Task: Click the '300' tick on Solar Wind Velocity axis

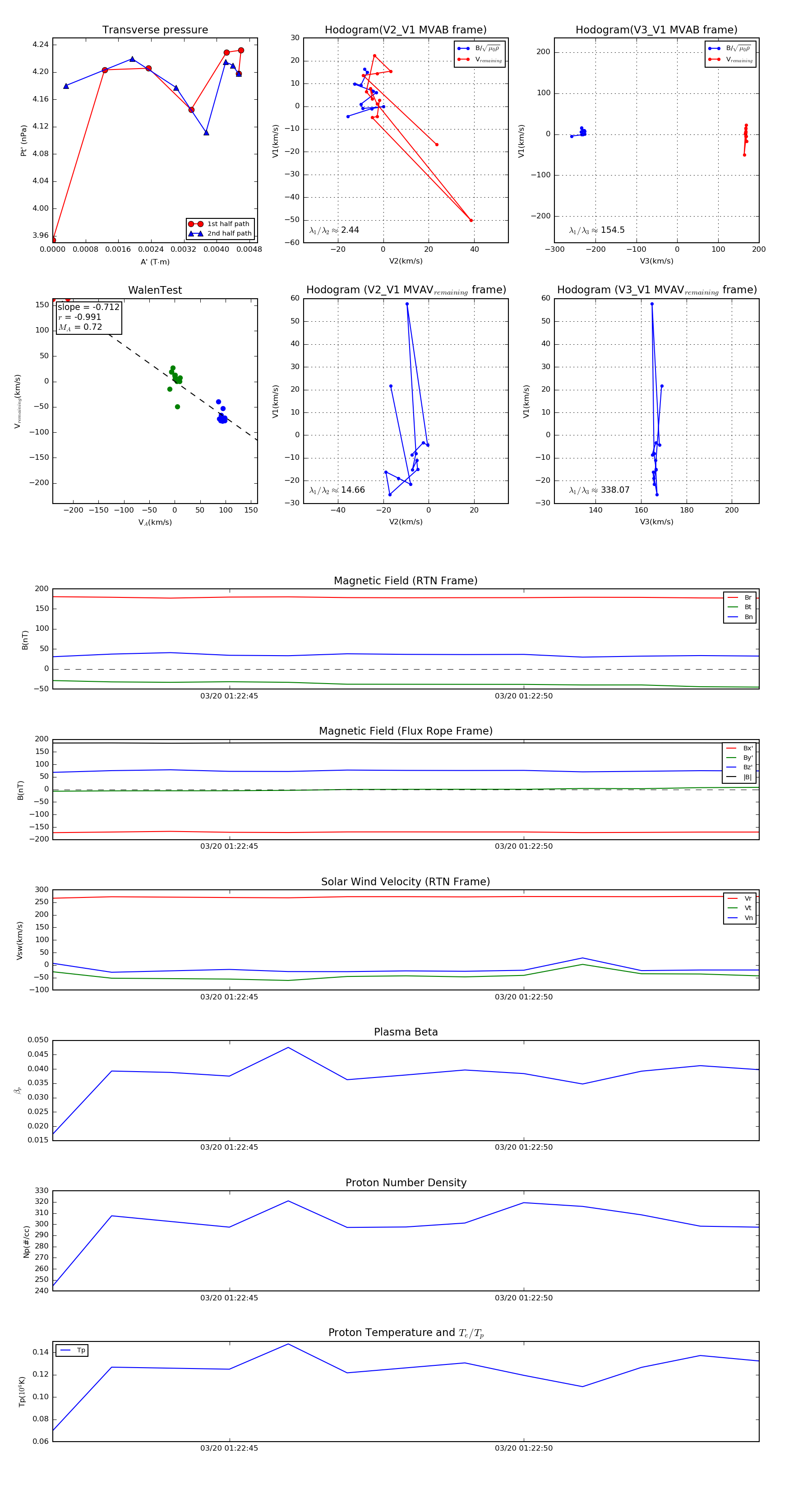Action: click(x=42, y=890)
